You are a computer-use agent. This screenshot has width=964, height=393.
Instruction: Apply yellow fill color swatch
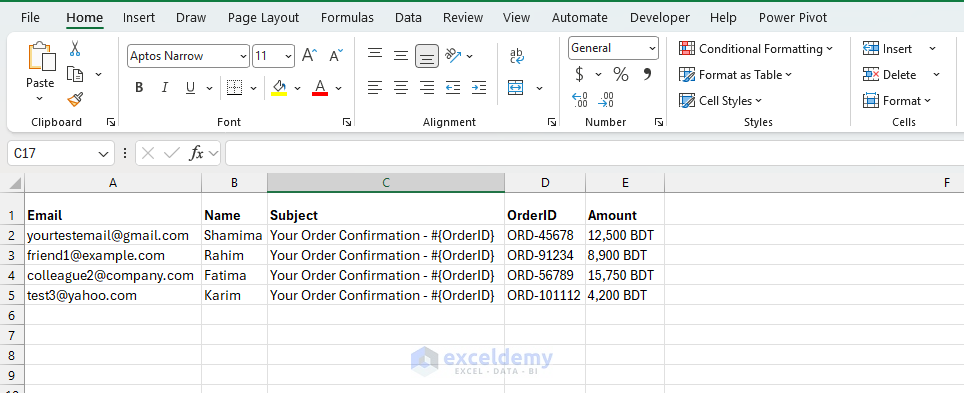pos(279,88)
